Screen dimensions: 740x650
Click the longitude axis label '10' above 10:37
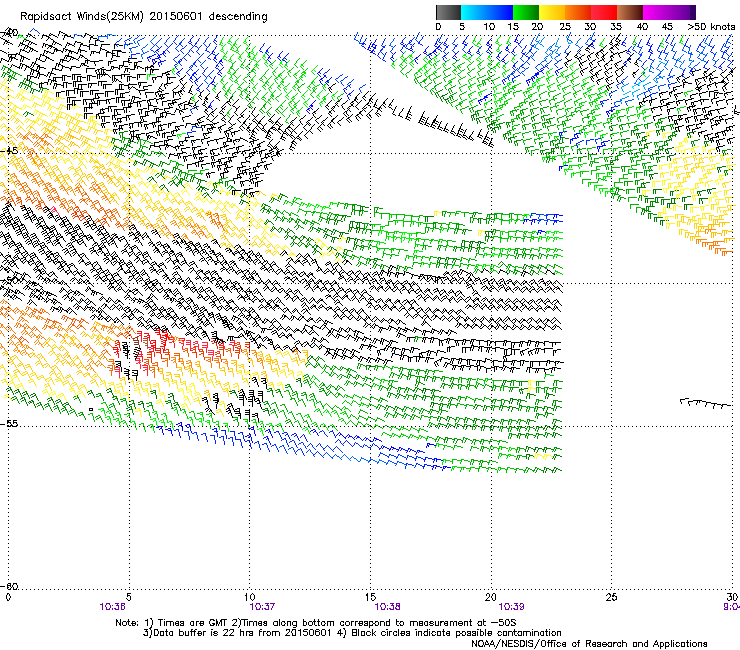(x=250, y=597)
